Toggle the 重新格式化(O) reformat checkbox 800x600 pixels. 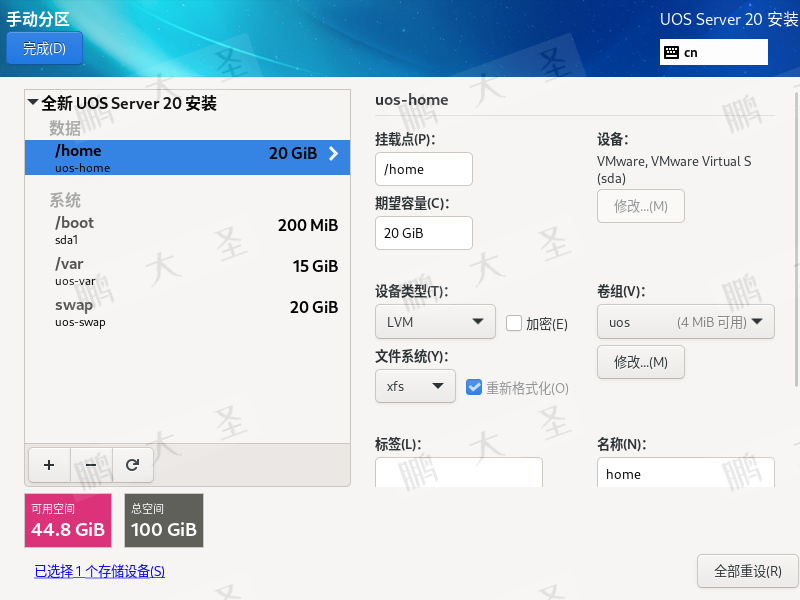coord(473,387)
